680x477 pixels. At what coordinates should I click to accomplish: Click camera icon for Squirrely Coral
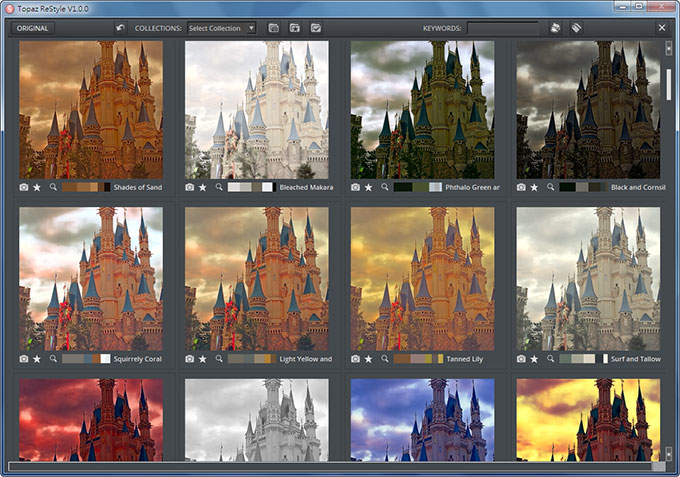pyautogui.click(x=24, y=359)
